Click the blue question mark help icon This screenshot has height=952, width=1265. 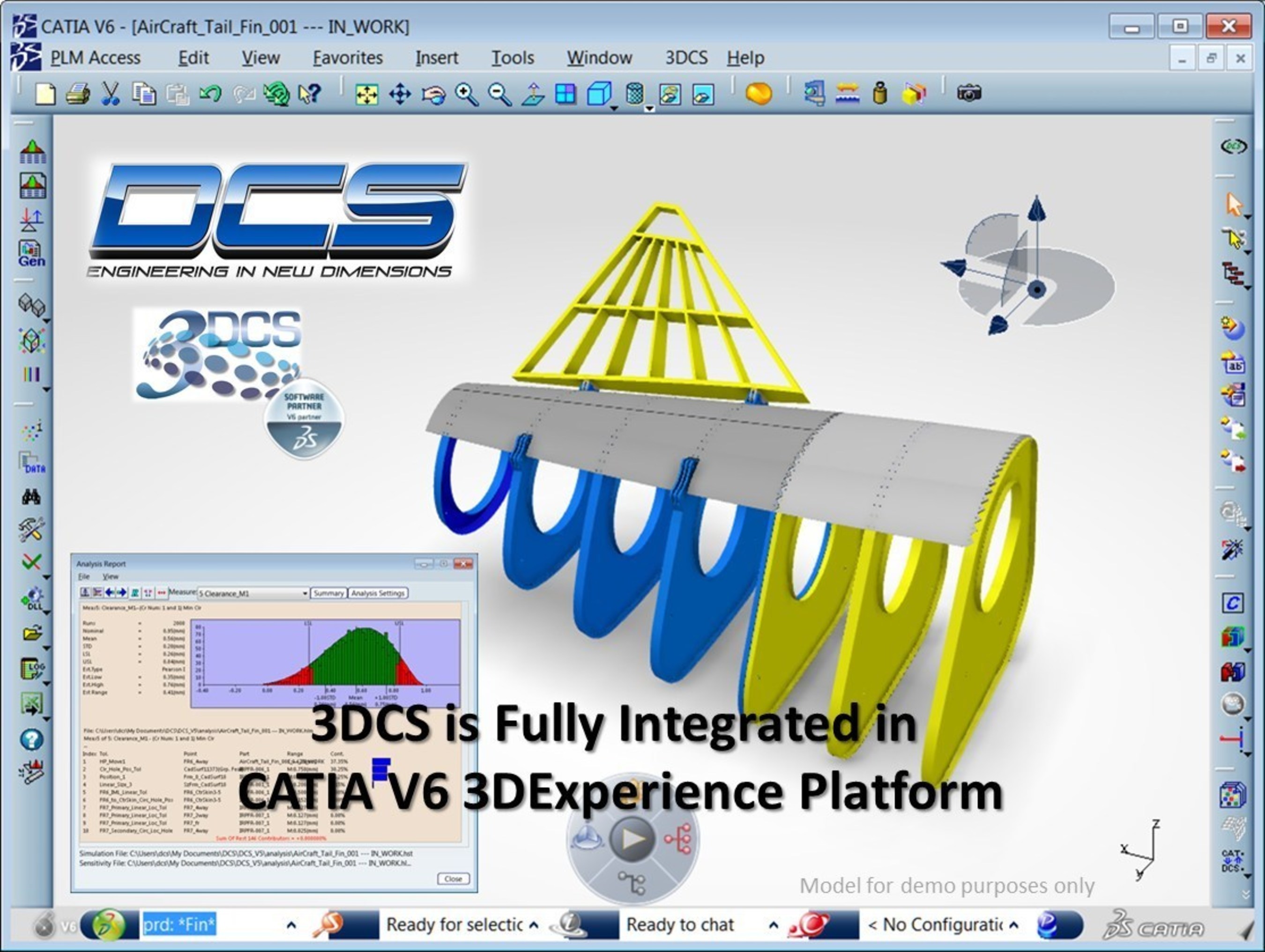coord(31,739)
